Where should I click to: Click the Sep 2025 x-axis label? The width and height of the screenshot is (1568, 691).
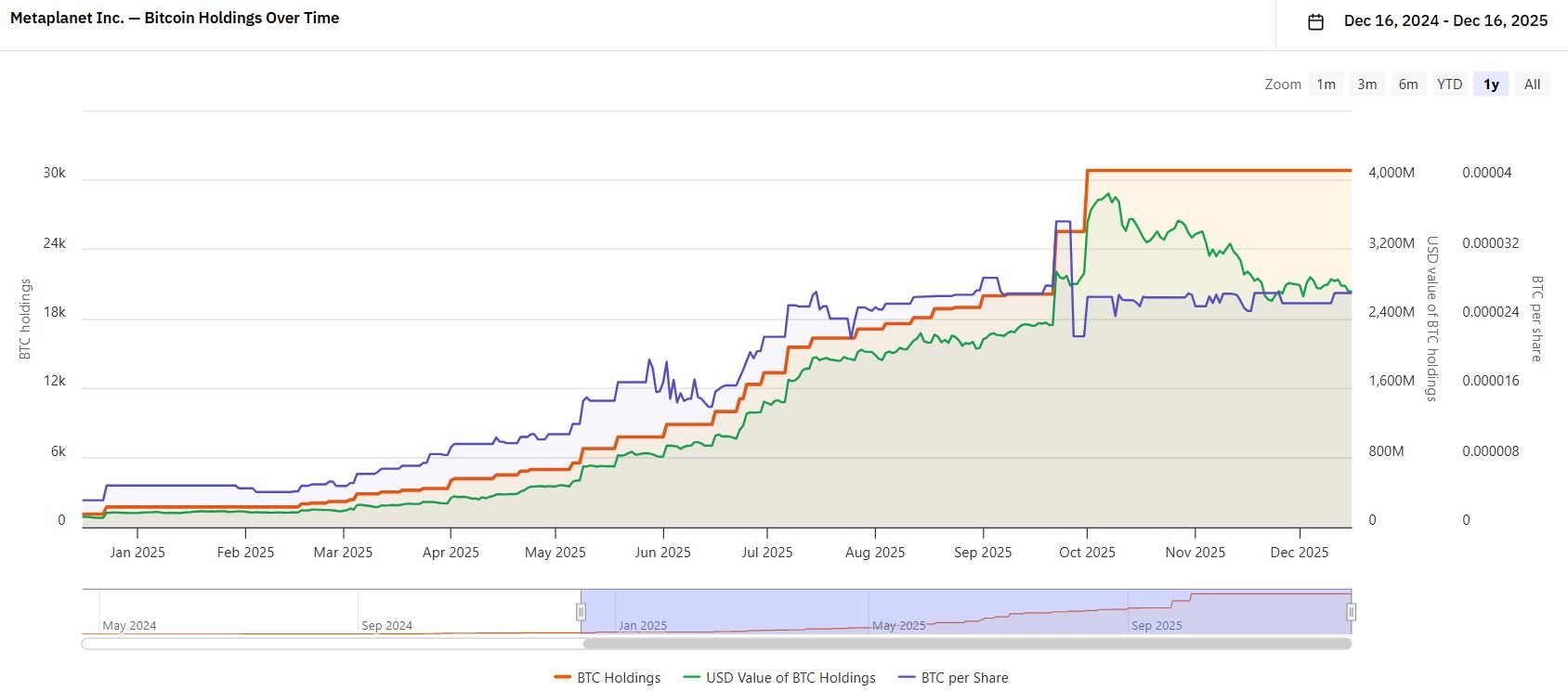tap(983, 553)
